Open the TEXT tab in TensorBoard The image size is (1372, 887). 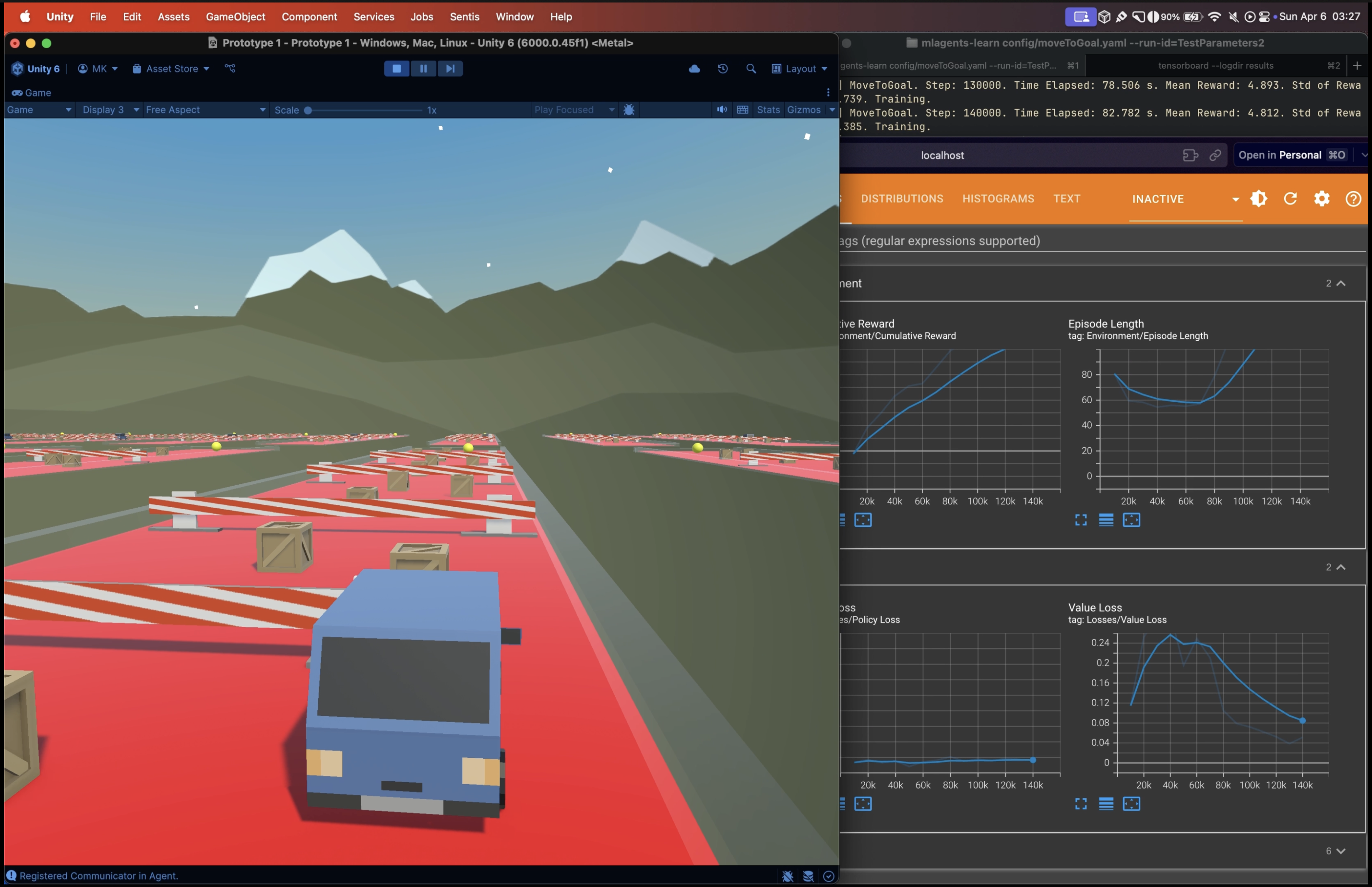pyautogui.click(x=1066, y=199)
